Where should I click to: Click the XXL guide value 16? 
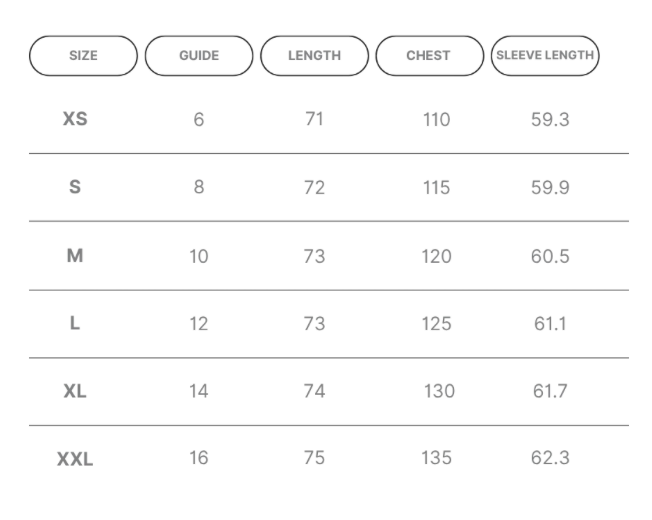(199, 458)
